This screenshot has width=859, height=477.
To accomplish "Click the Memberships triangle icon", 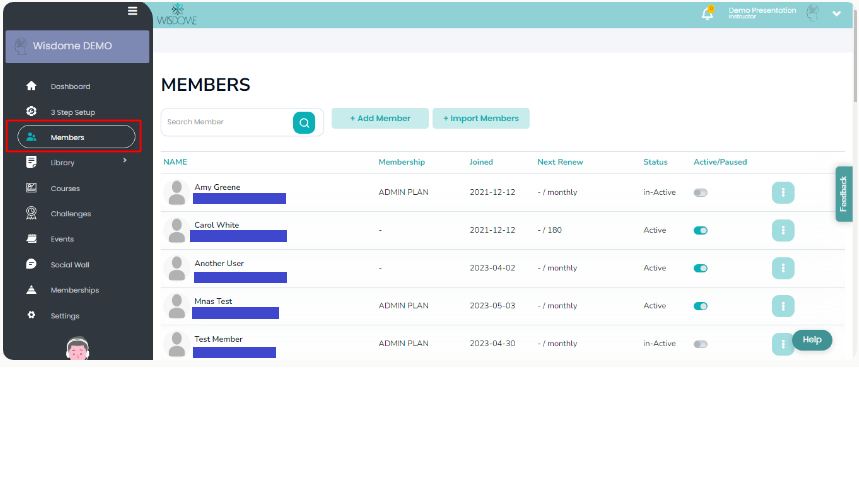I will point(31,290).
